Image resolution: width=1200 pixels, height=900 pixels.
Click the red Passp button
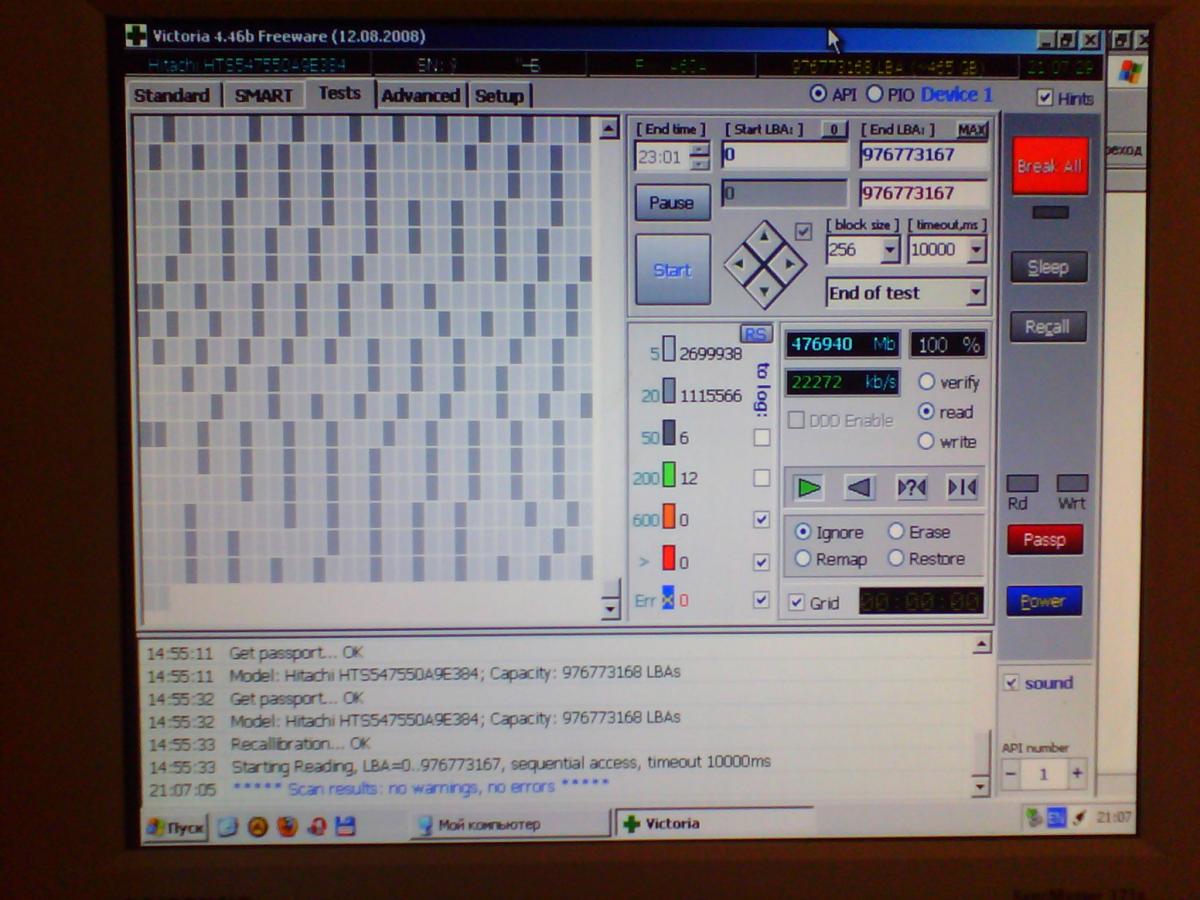coord(1045,540)
